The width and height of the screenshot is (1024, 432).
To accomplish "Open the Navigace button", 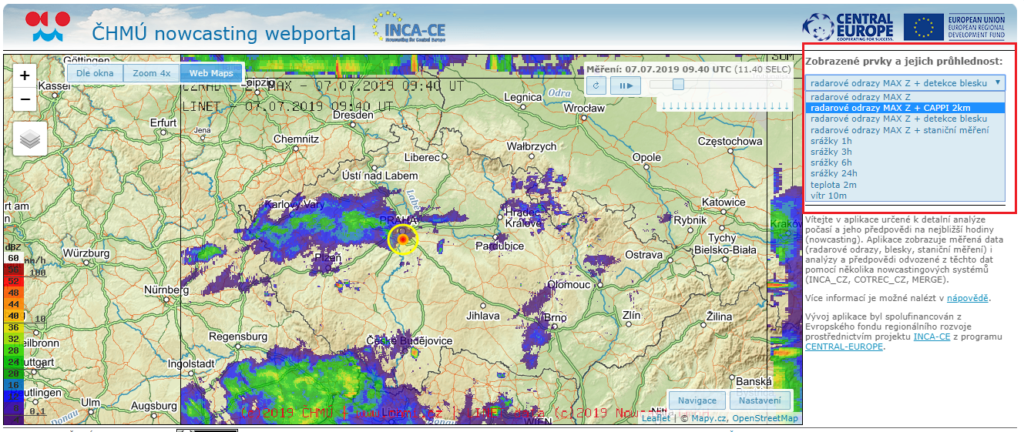I will [698, 400].
